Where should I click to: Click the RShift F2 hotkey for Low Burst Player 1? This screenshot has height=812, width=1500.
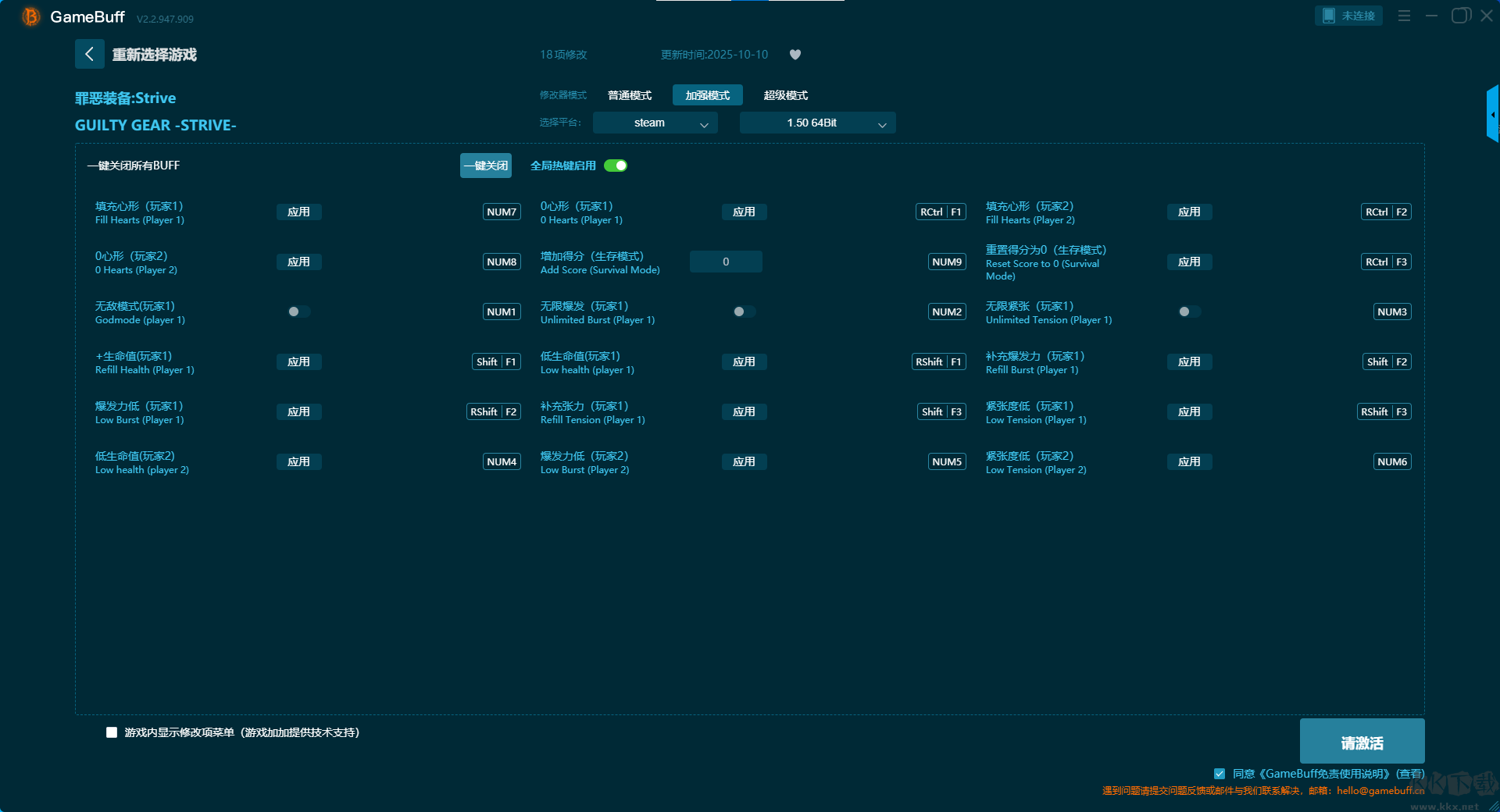click(x=494, y=411)
